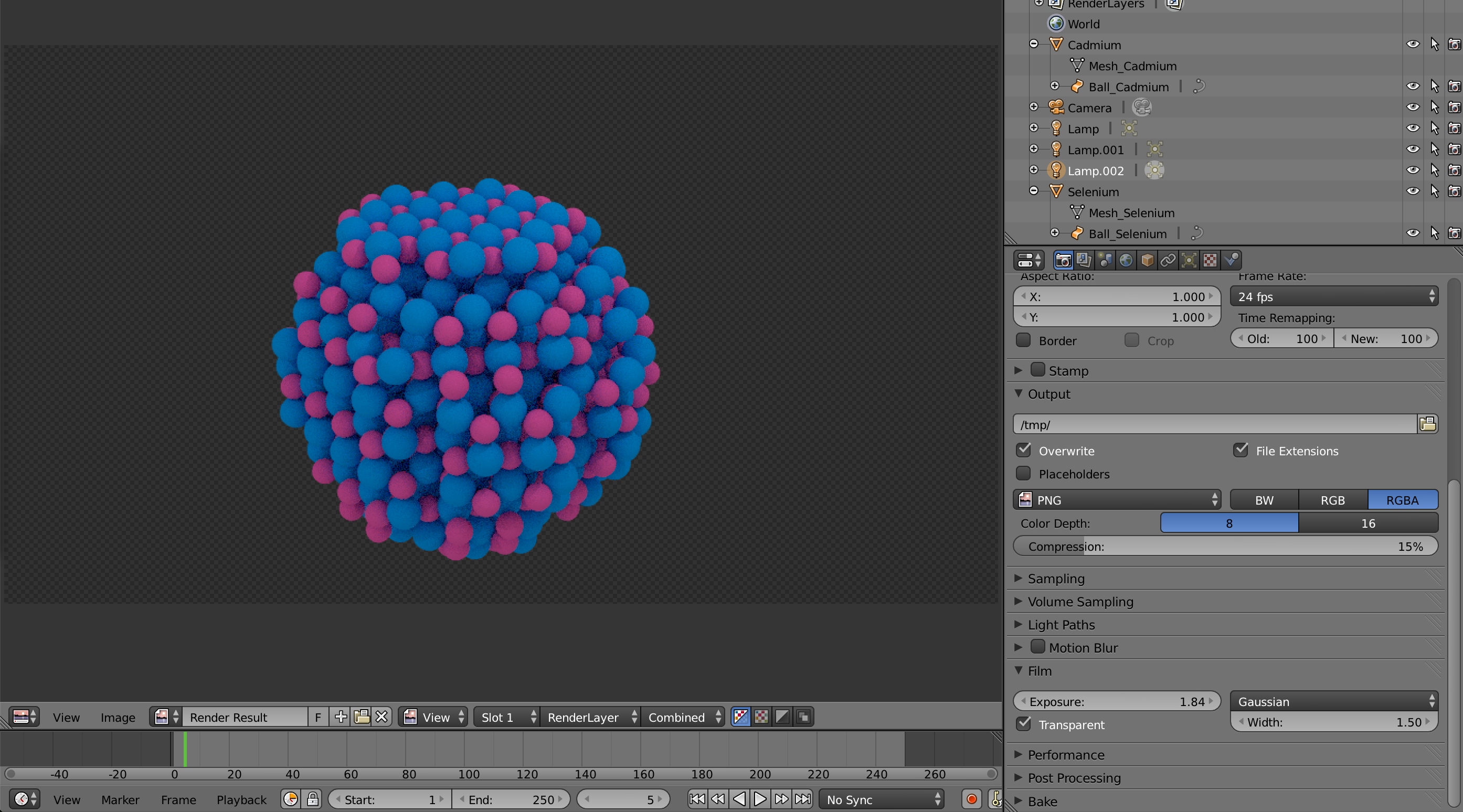Image resolution: width=1463 pixels, height=812 pixels.
Task: Select RGB color mode
Action: click(1333, 500)
